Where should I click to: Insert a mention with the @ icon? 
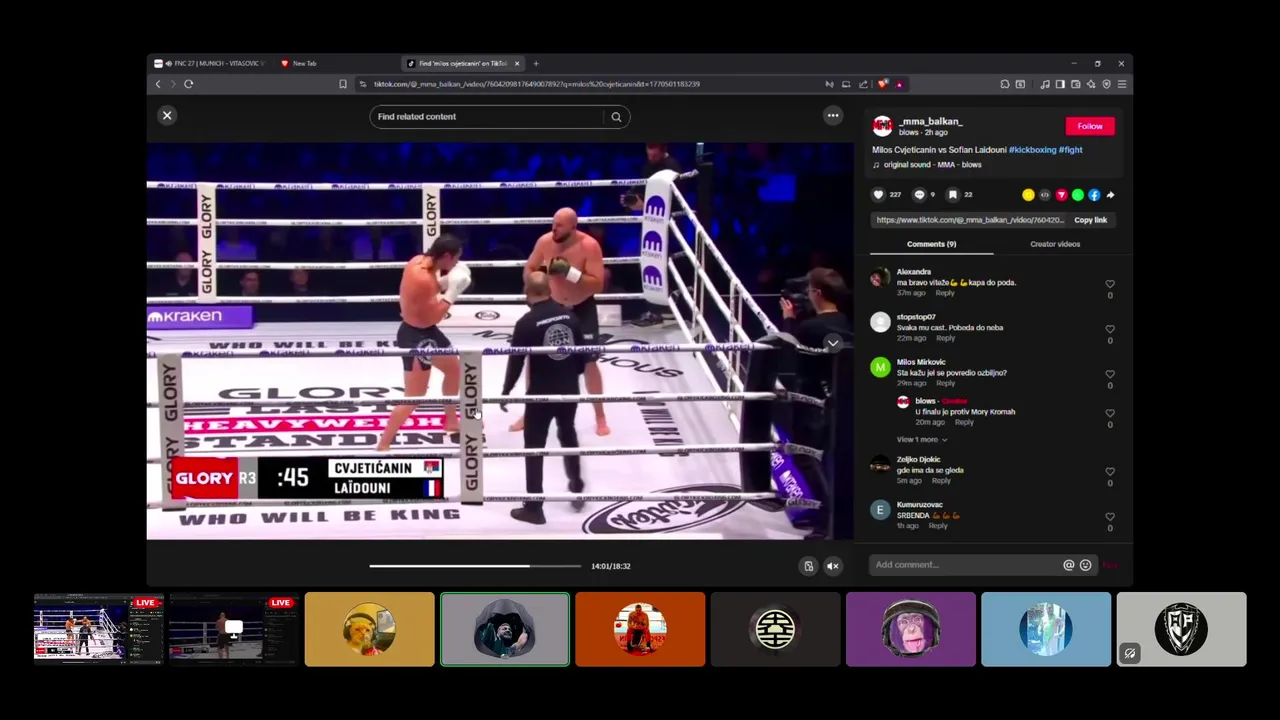pos(1068,565)
